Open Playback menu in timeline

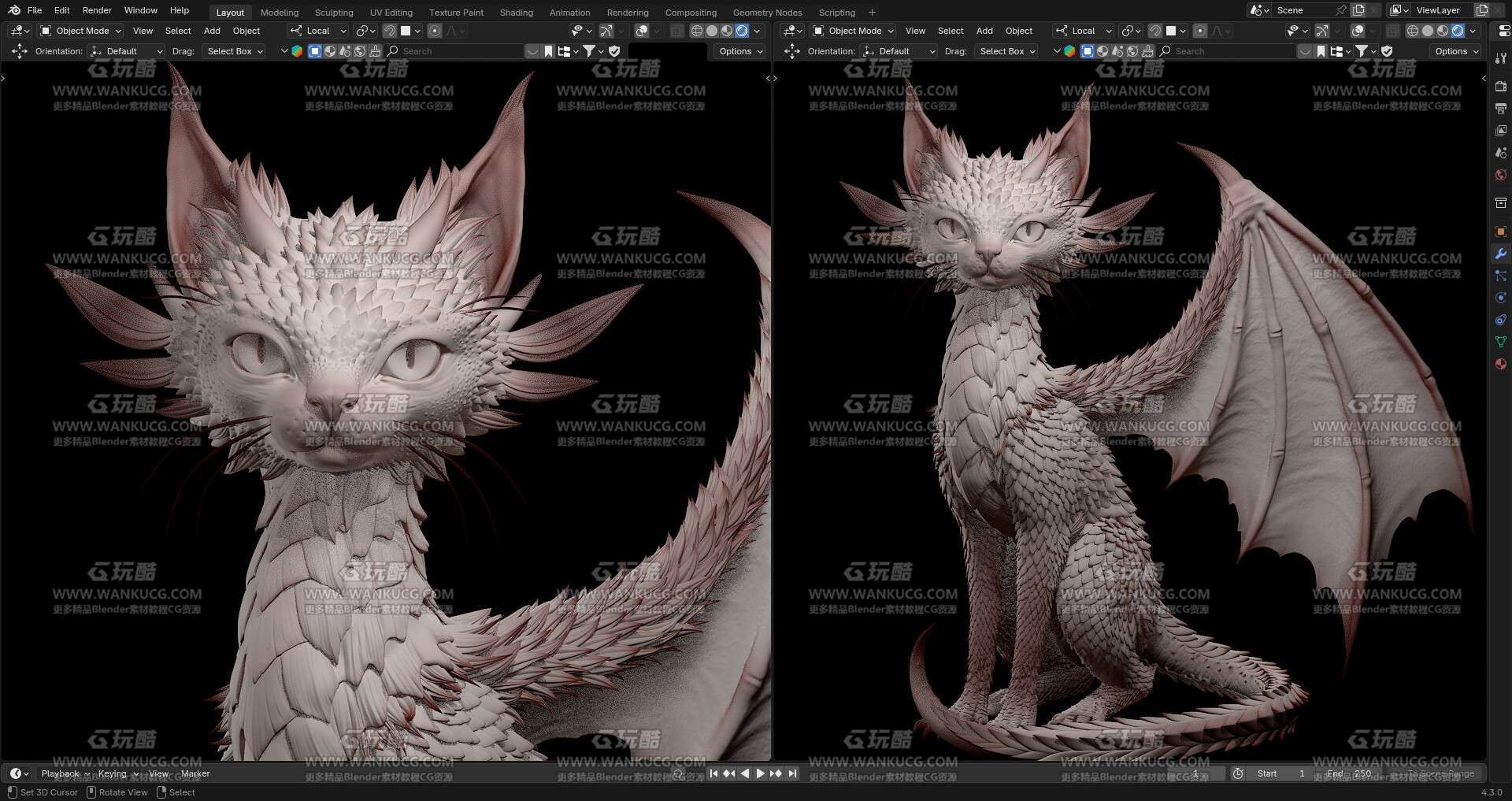(65, 773)
